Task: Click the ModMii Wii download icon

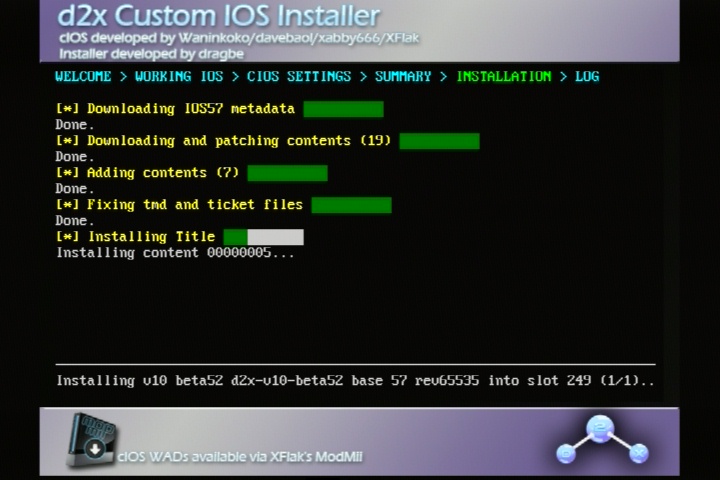Action: tap(91, 440)
